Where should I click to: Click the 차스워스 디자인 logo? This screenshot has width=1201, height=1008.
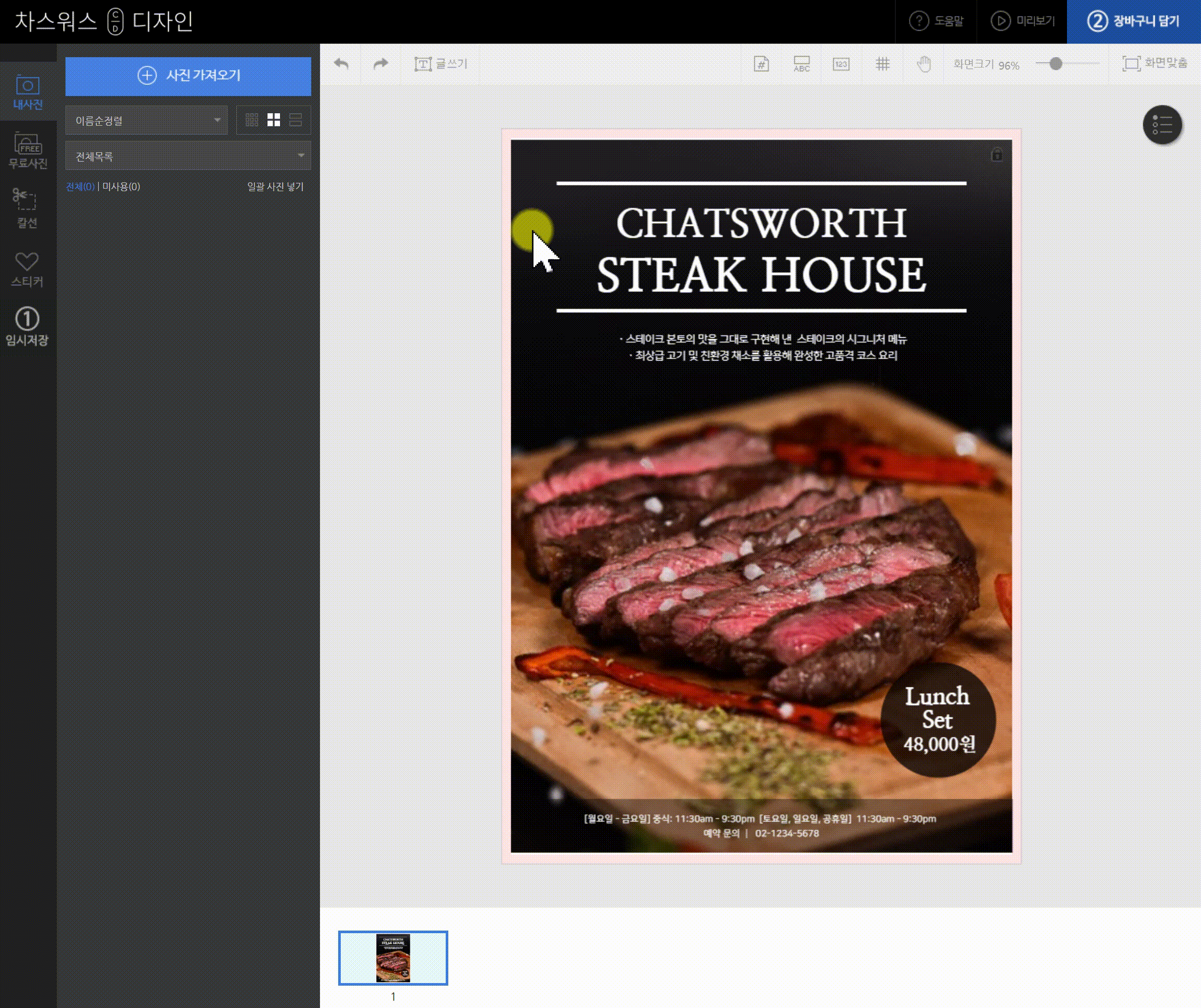click(x=103, y=21)
